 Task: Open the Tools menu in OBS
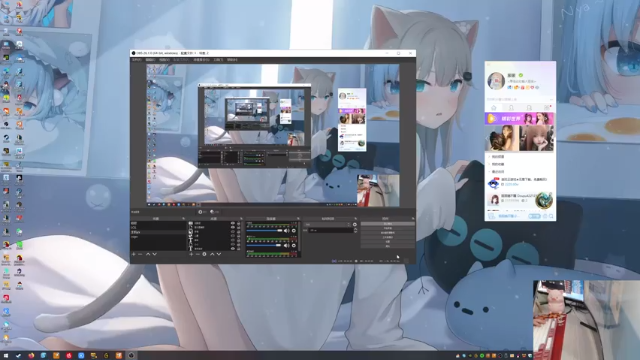point(218,60)
